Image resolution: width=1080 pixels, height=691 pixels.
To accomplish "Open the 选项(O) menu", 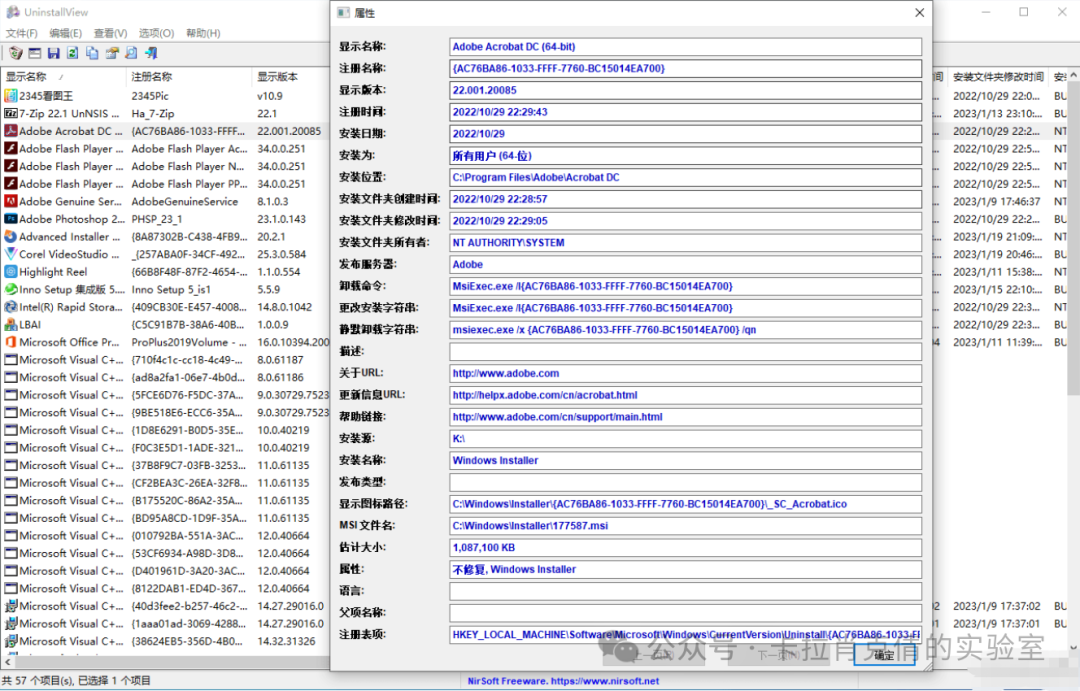I will pyautogui.click(x=156, y=32).
